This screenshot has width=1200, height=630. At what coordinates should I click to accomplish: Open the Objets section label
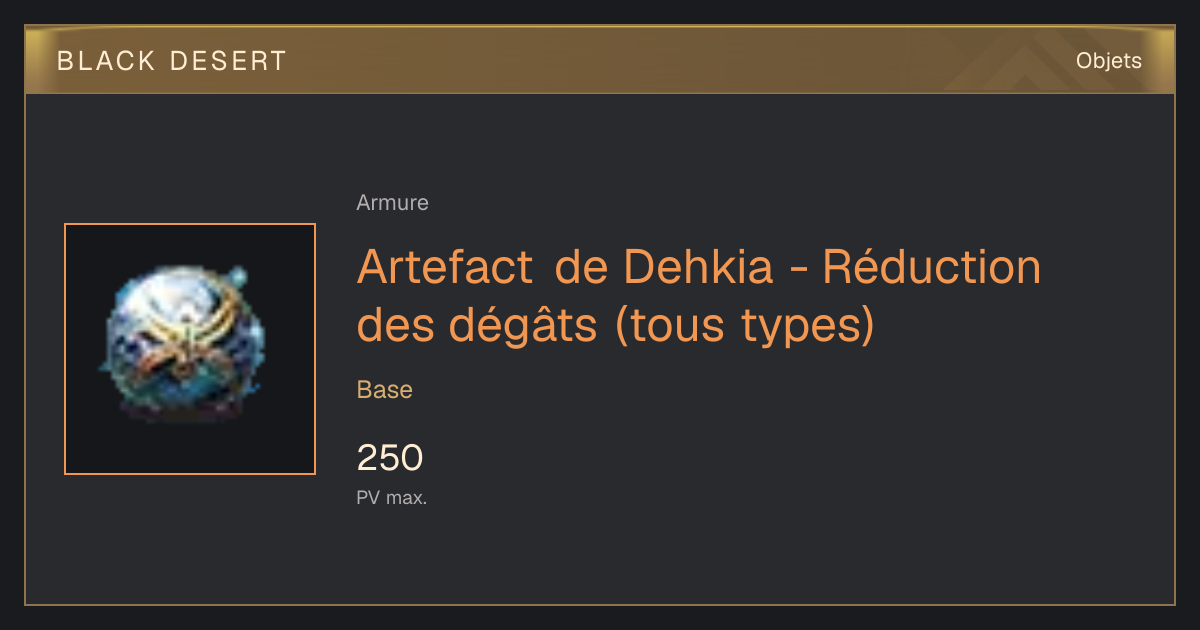pos(1109,61)
